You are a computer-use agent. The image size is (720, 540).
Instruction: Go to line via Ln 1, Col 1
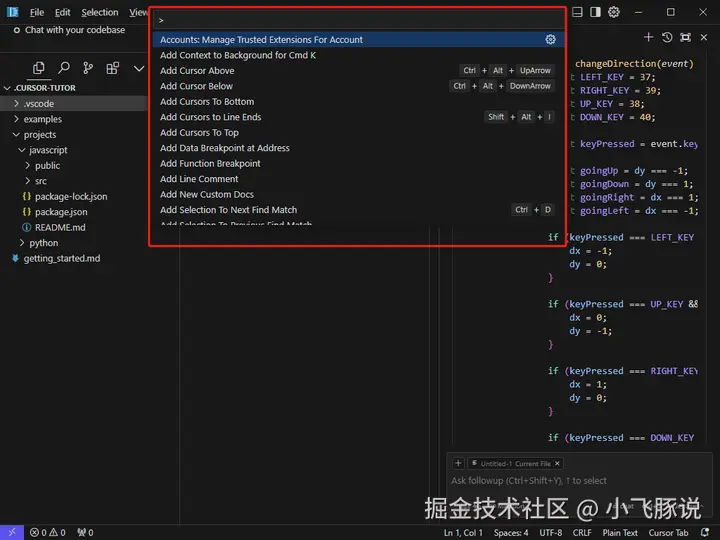tap(463, 533)
